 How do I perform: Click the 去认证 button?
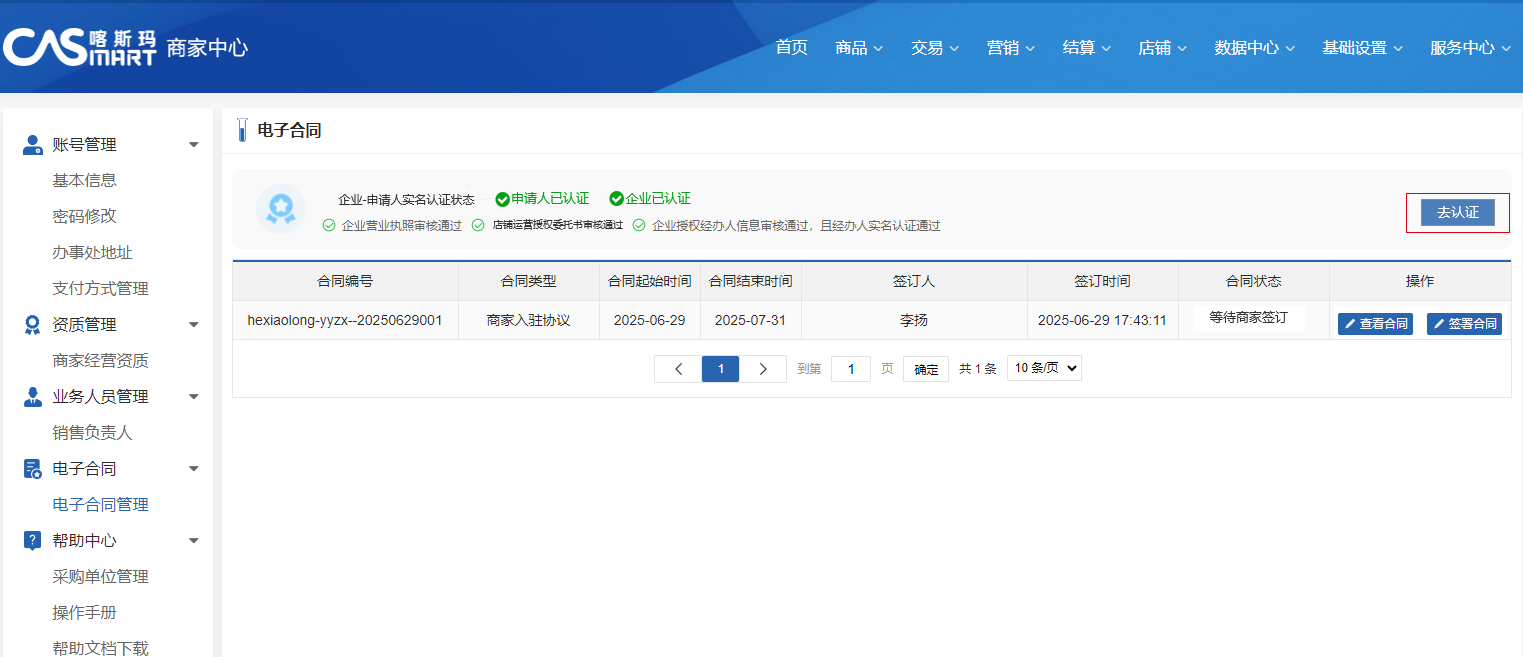[x=1457, y=212]
